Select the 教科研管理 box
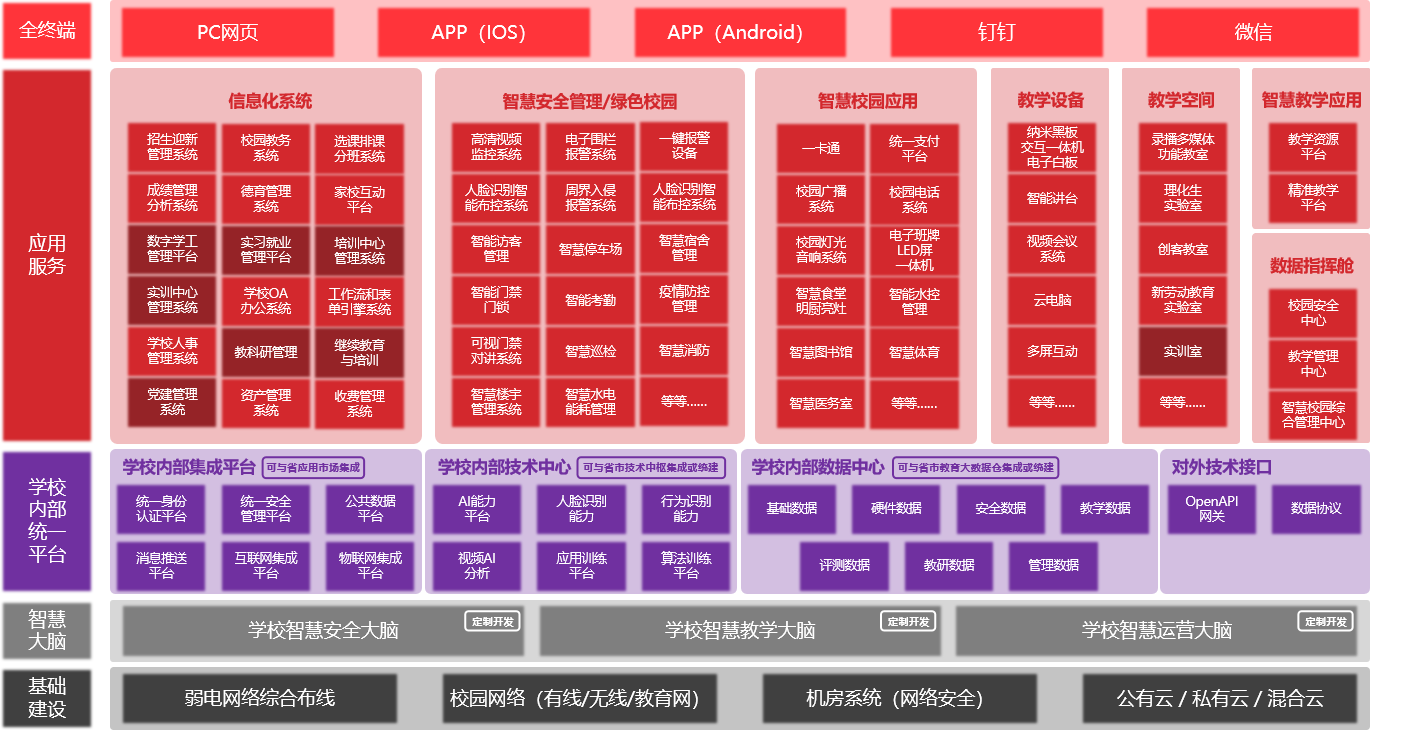This screenshot has height=730, width=1411. pos(266,352)
